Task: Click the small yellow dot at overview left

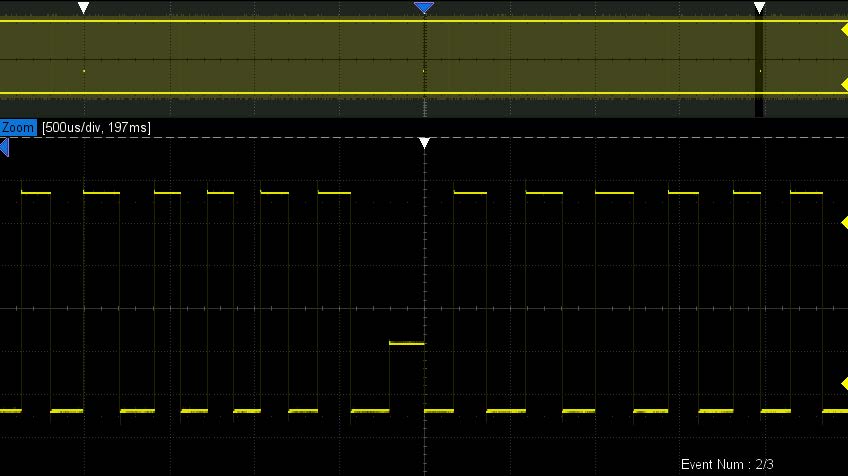Action: (84, 71)
